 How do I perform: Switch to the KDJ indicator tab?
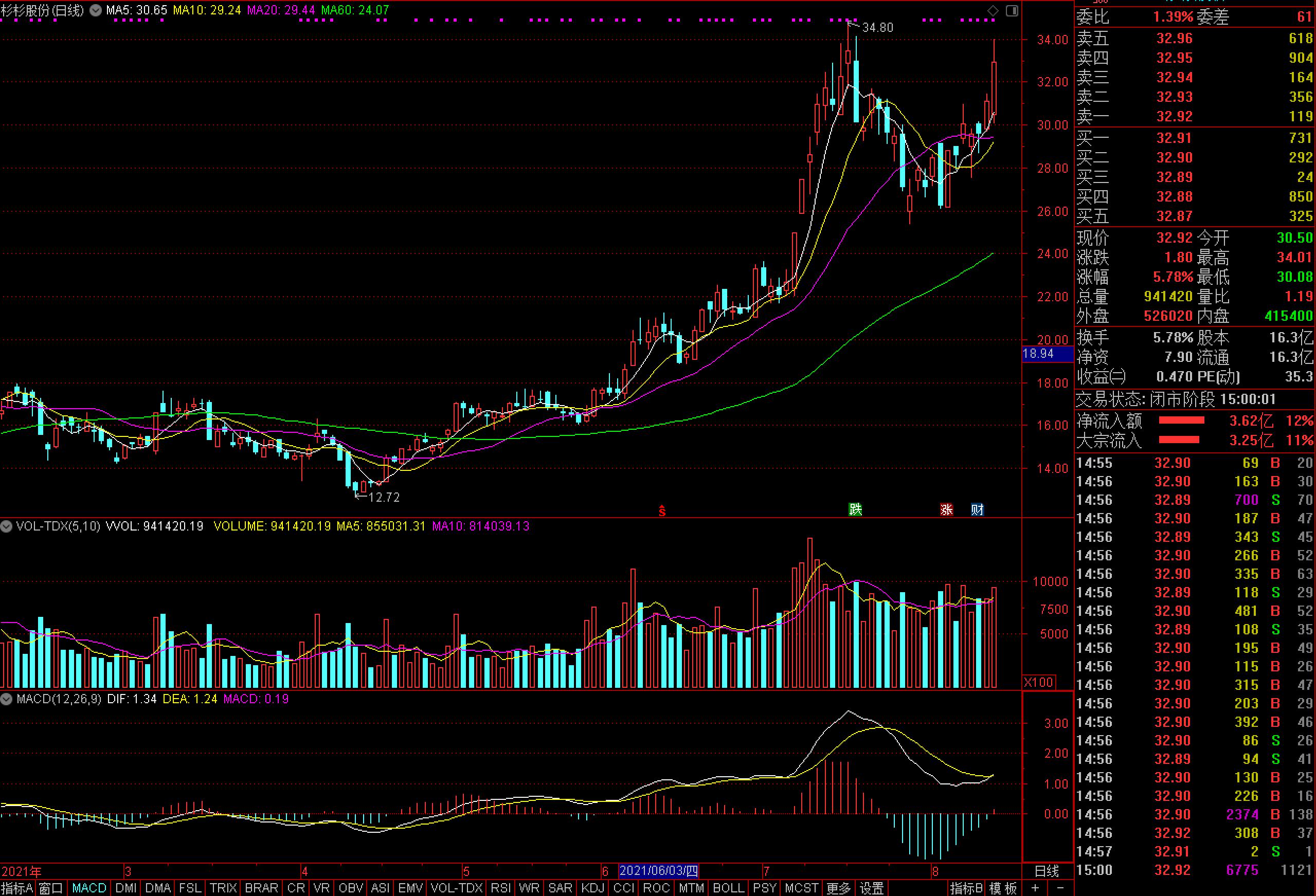pyautogui.click(x=593, y=888)
